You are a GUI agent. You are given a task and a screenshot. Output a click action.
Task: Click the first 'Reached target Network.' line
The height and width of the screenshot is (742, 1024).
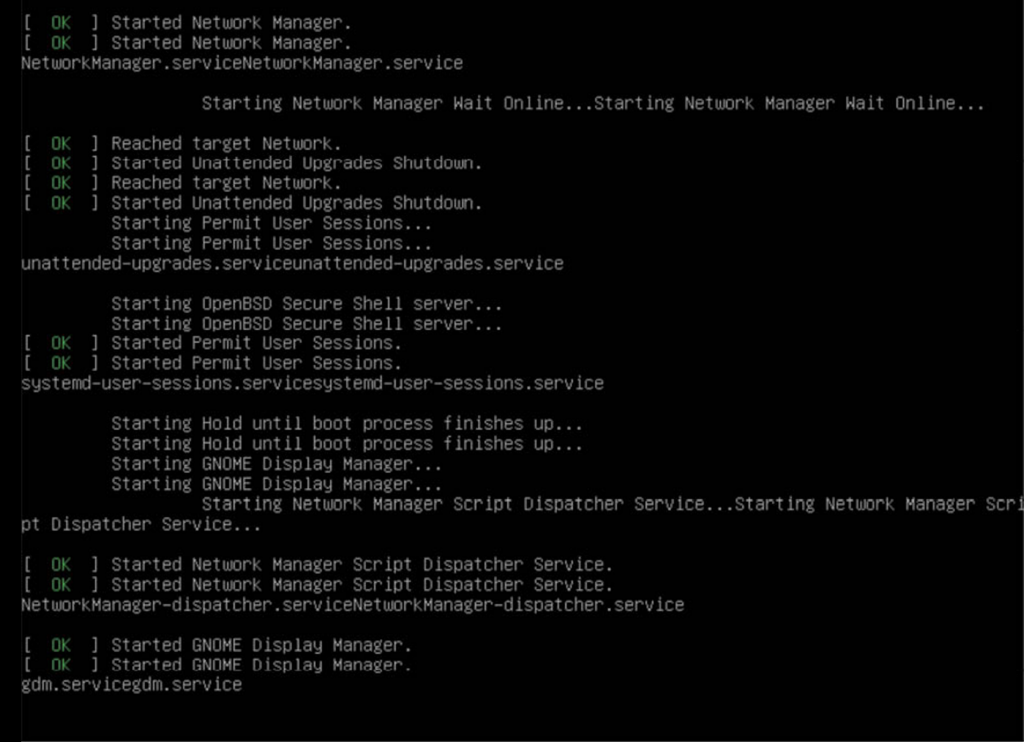(x=226, y=143)
